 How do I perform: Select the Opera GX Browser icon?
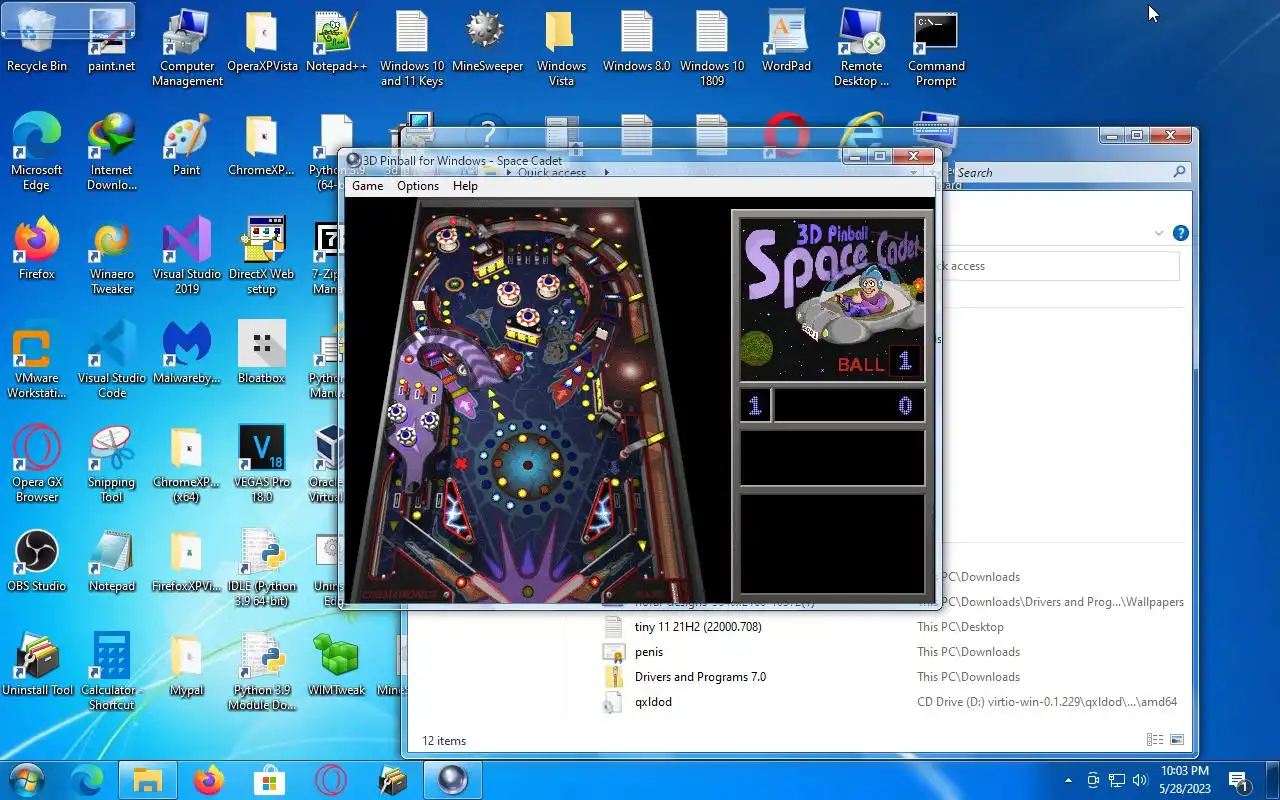click(x=37, y=464)
